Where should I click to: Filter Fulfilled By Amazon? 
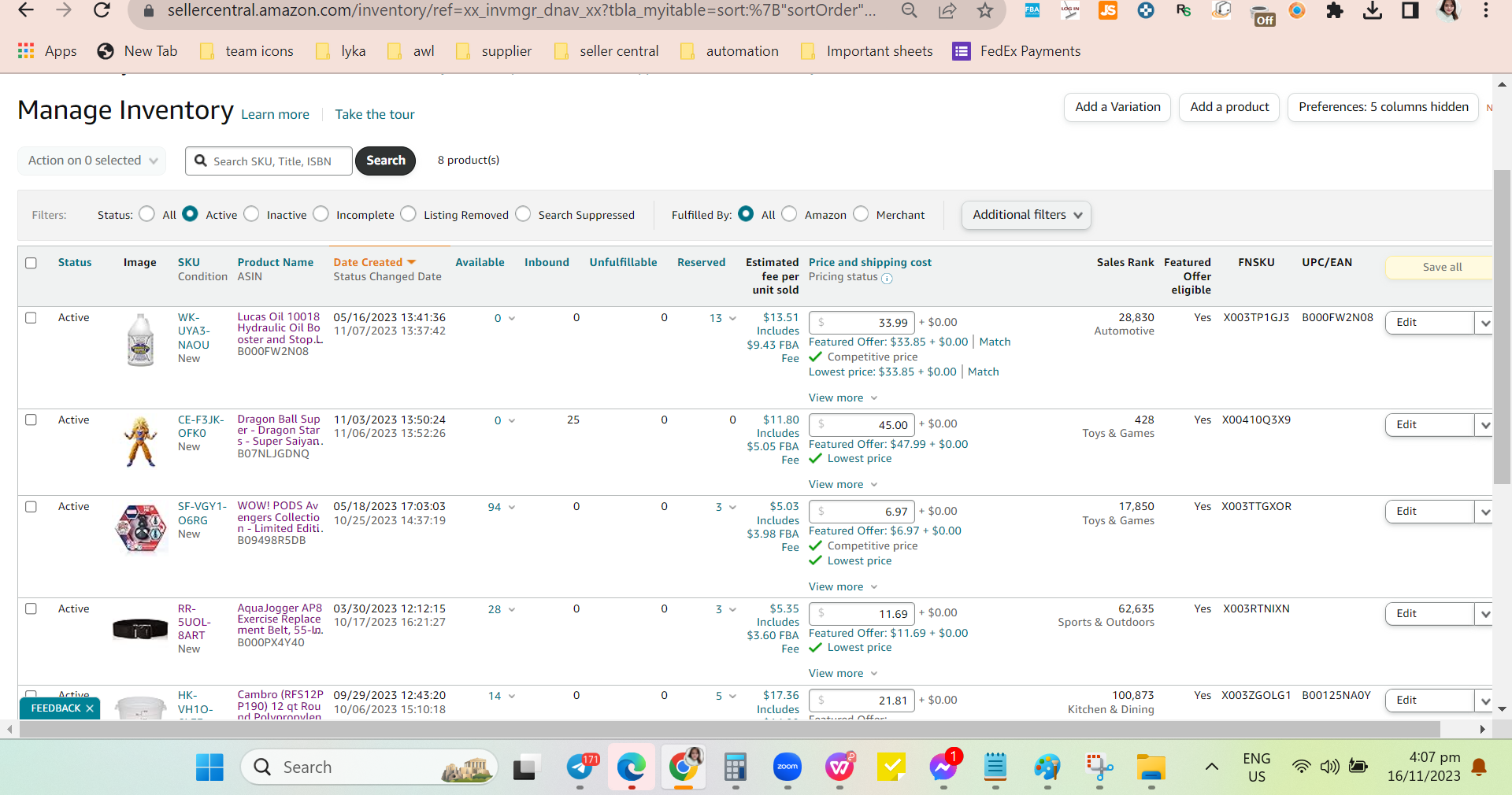coord(789,214)
